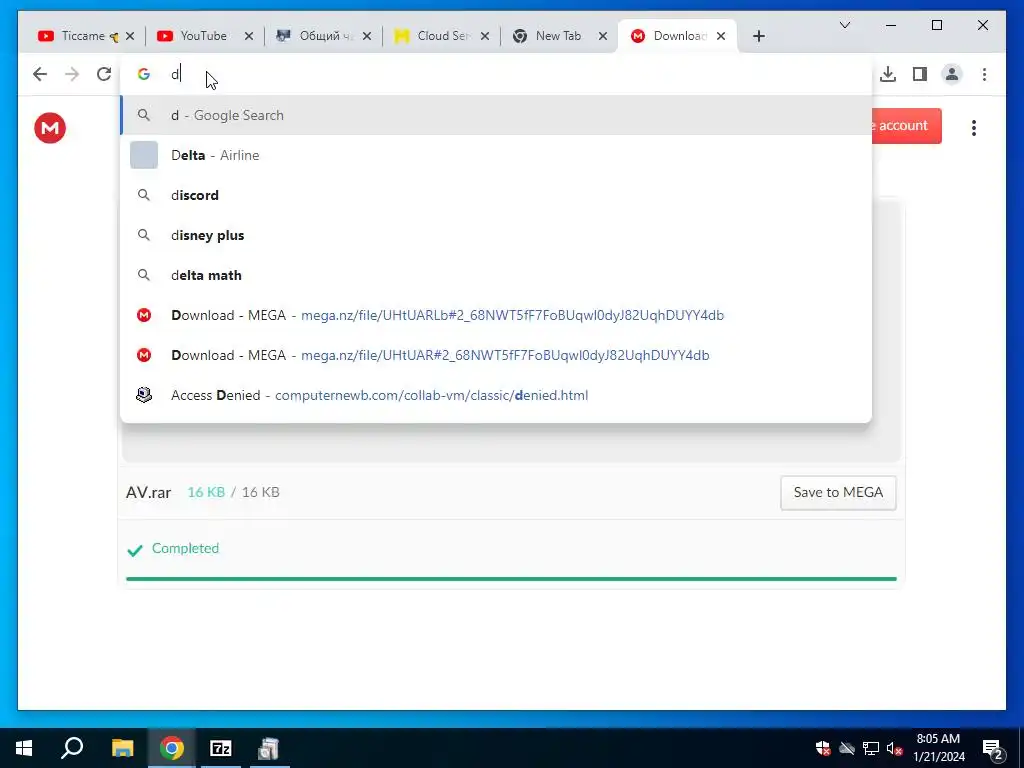
Task: Click the Chrome taskbar icon
Action: (172, 748)
